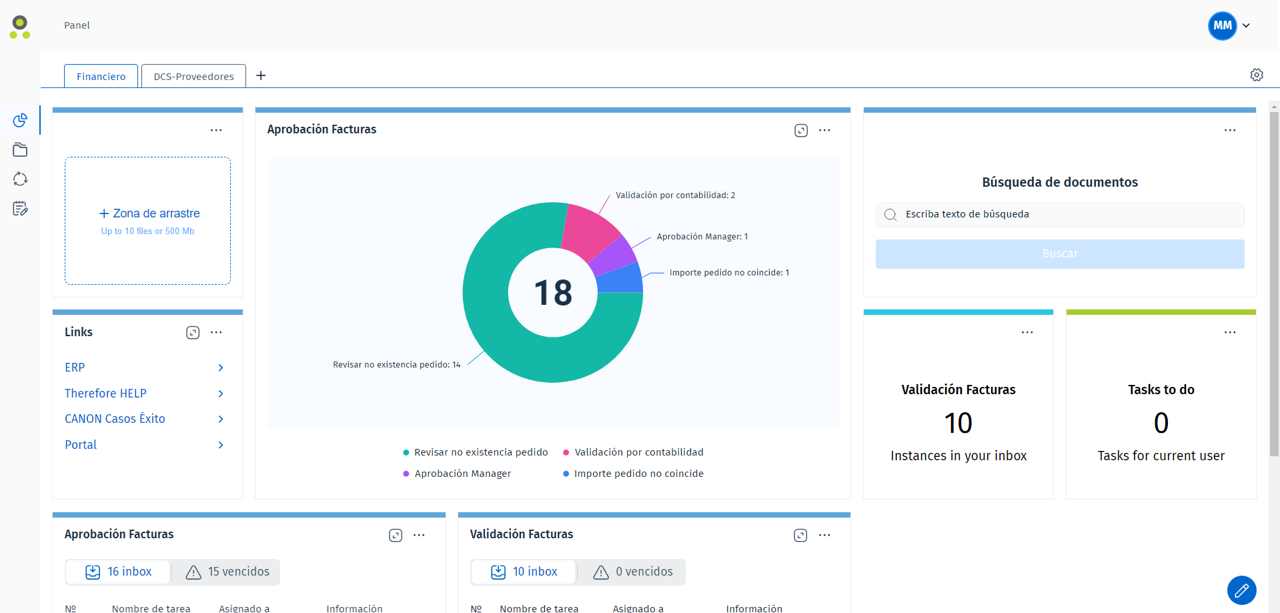
Task: Expand the ERP link entry
Action: (x=220, y=368)
